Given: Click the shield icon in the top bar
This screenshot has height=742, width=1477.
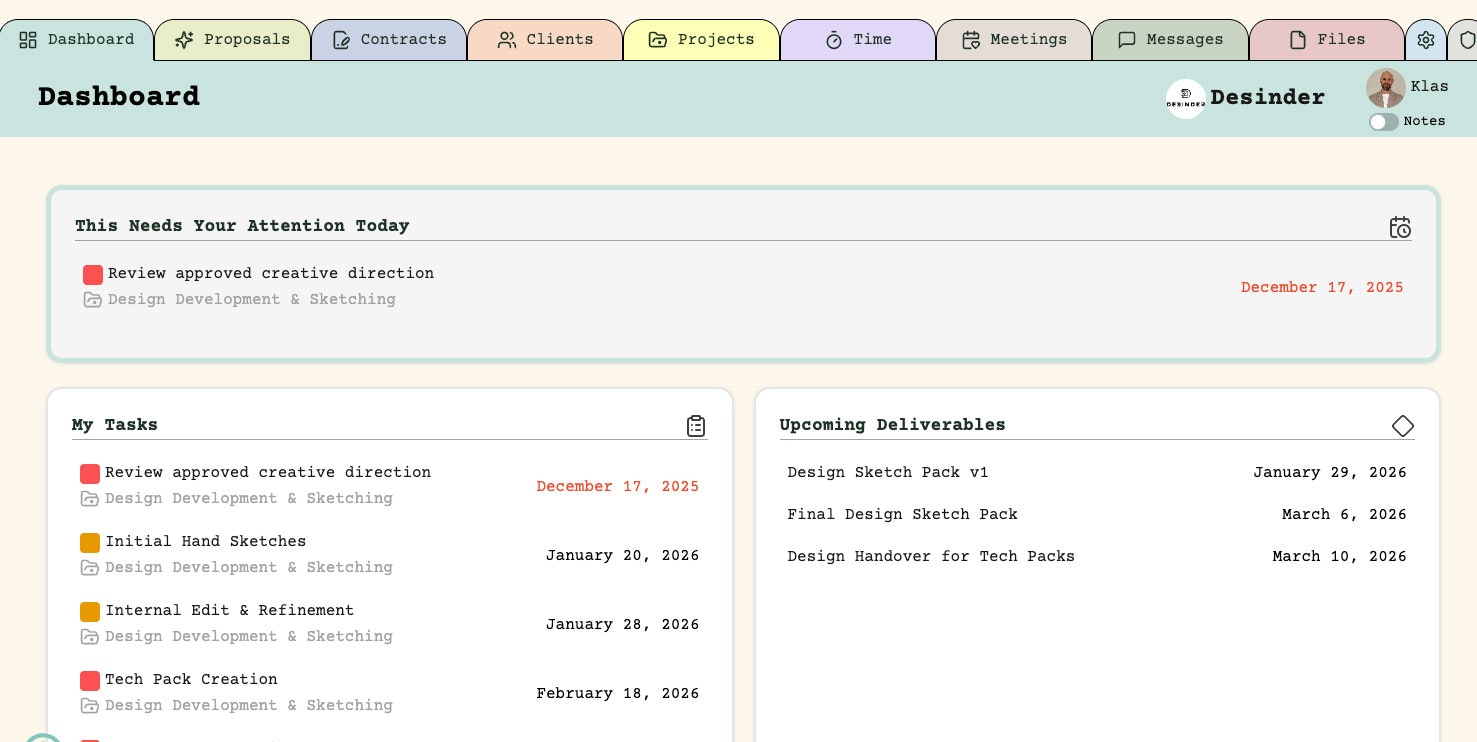Looking at the screenshot, I should tap(1468, 40).
